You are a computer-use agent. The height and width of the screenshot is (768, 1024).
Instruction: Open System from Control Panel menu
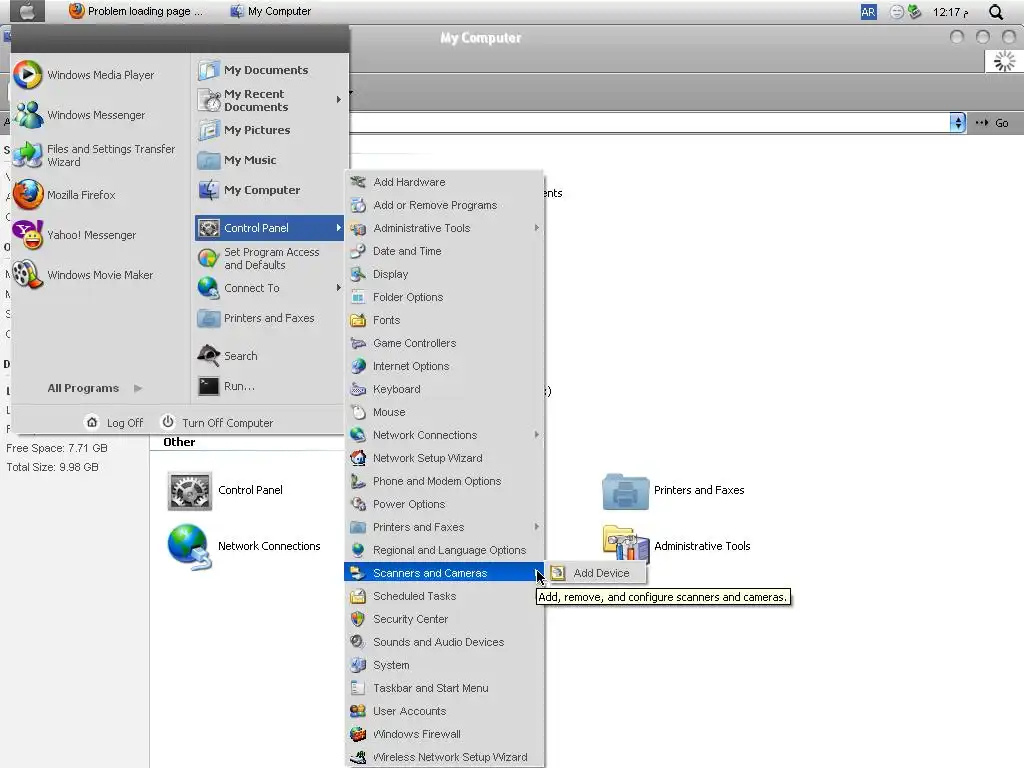click(x=445, y=665)
